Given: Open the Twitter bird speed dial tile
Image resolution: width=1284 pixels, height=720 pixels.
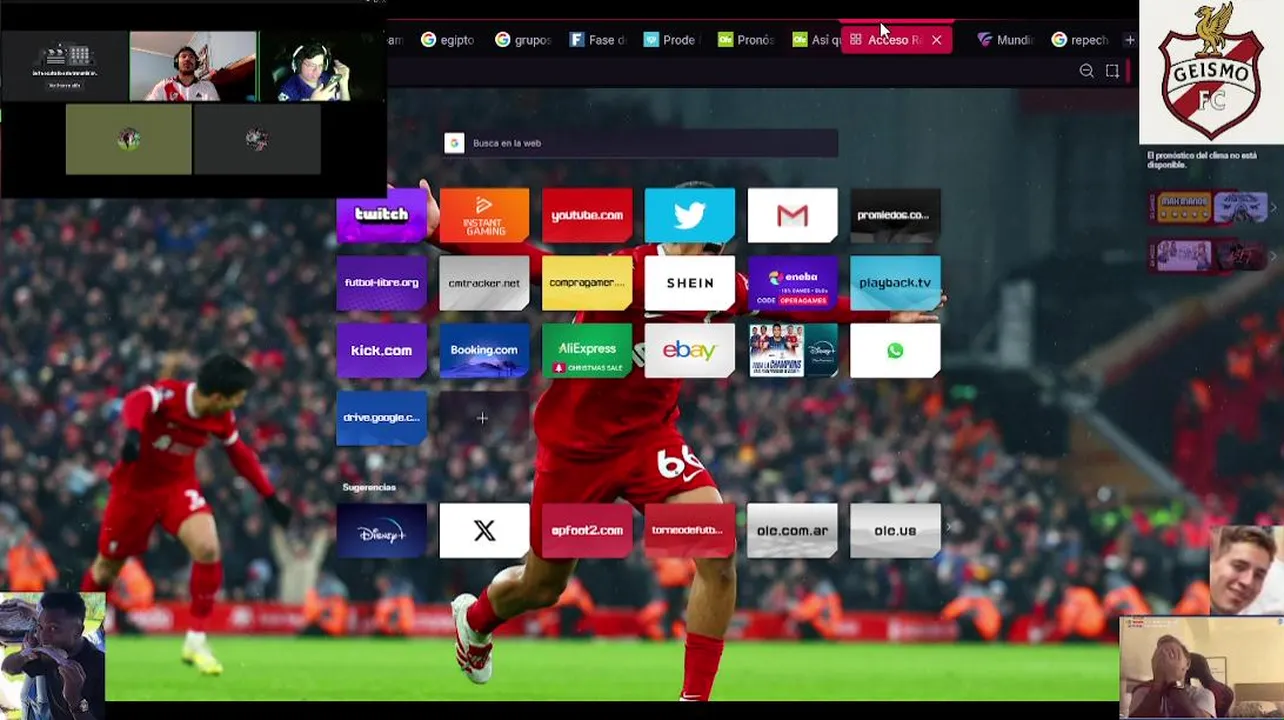Looking at the screenshot, I should point(690,215).
